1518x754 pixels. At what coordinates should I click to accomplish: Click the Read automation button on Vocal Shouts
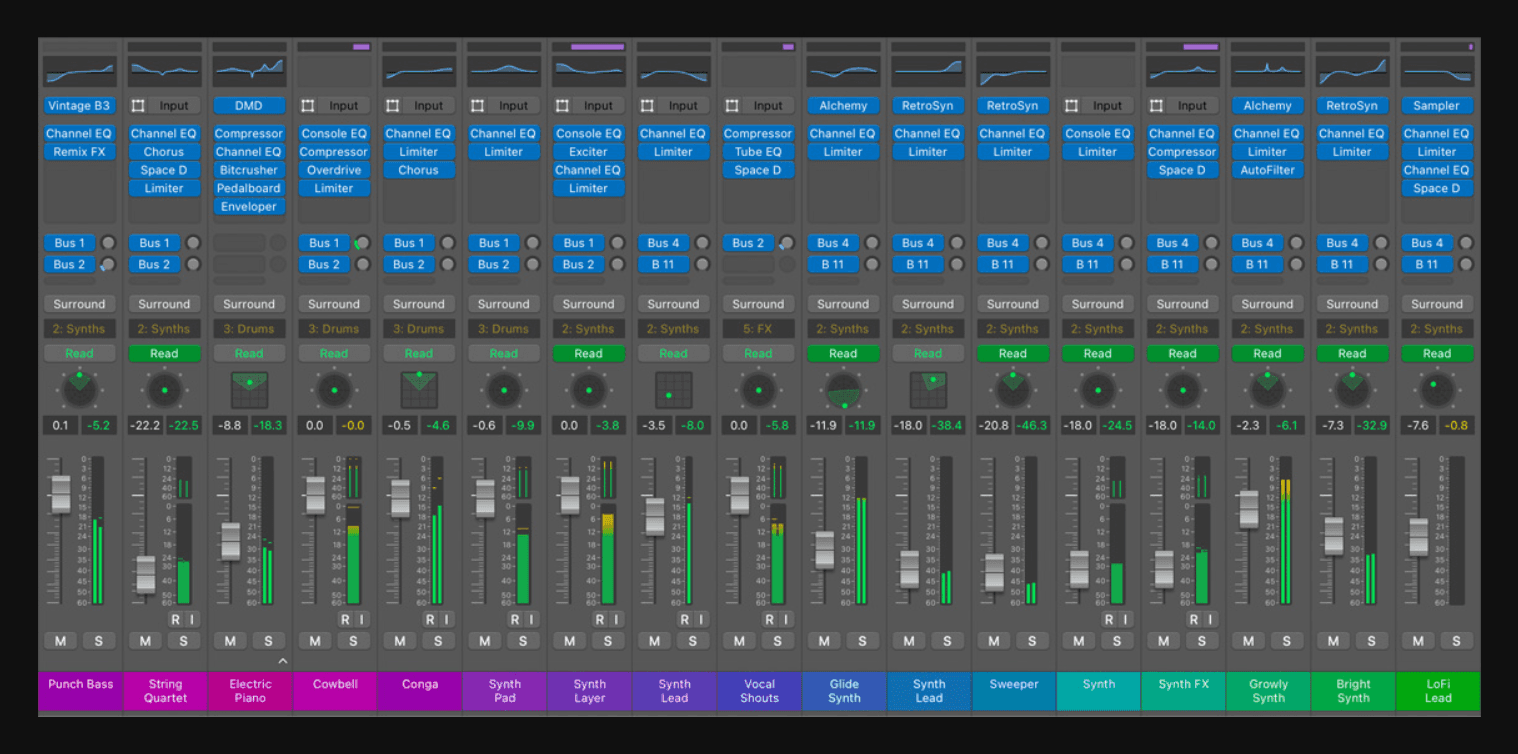point(758,352)
